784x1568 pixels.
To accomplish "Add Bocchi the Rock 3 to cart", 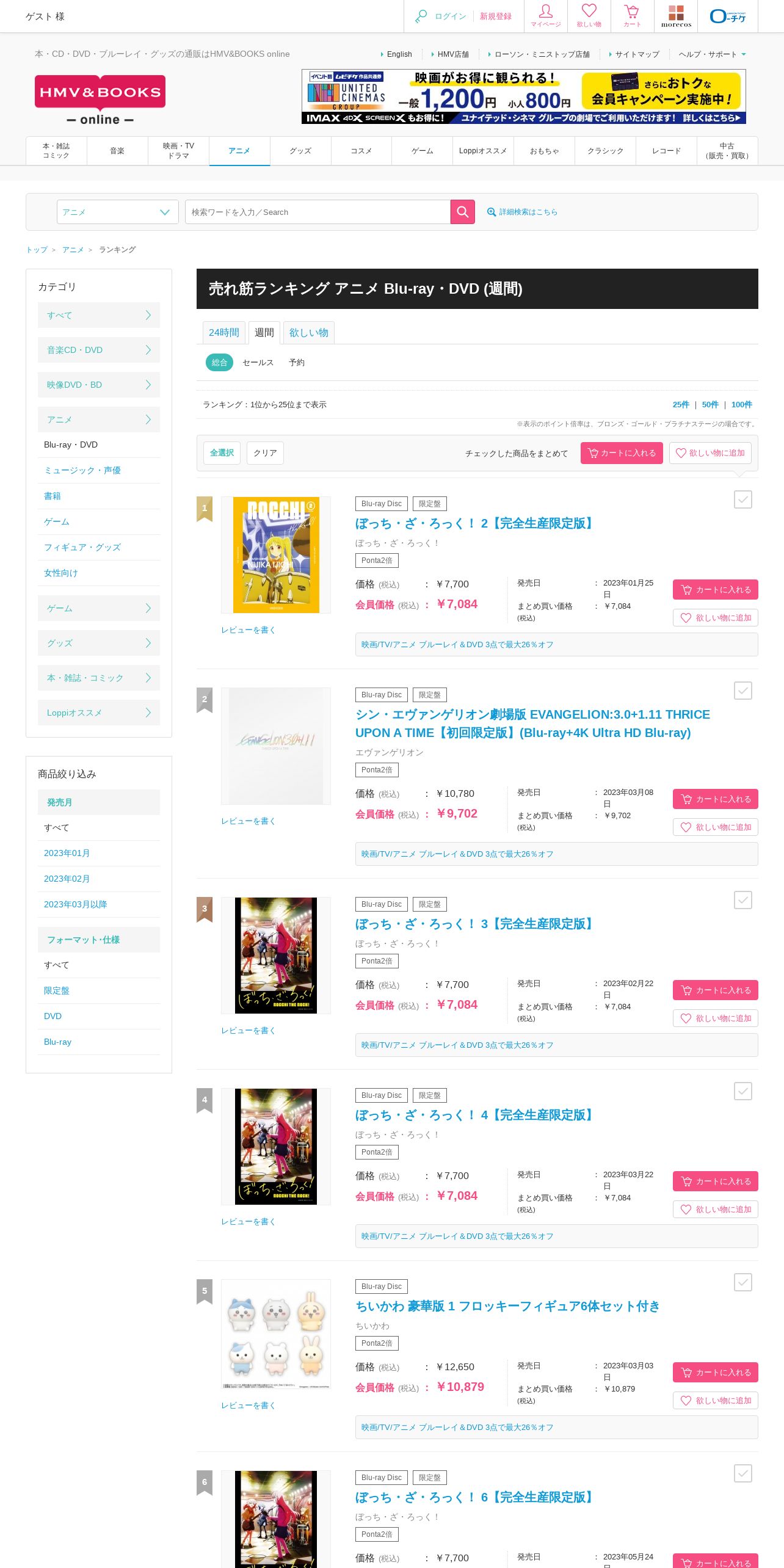I will [x=716, y=990].
